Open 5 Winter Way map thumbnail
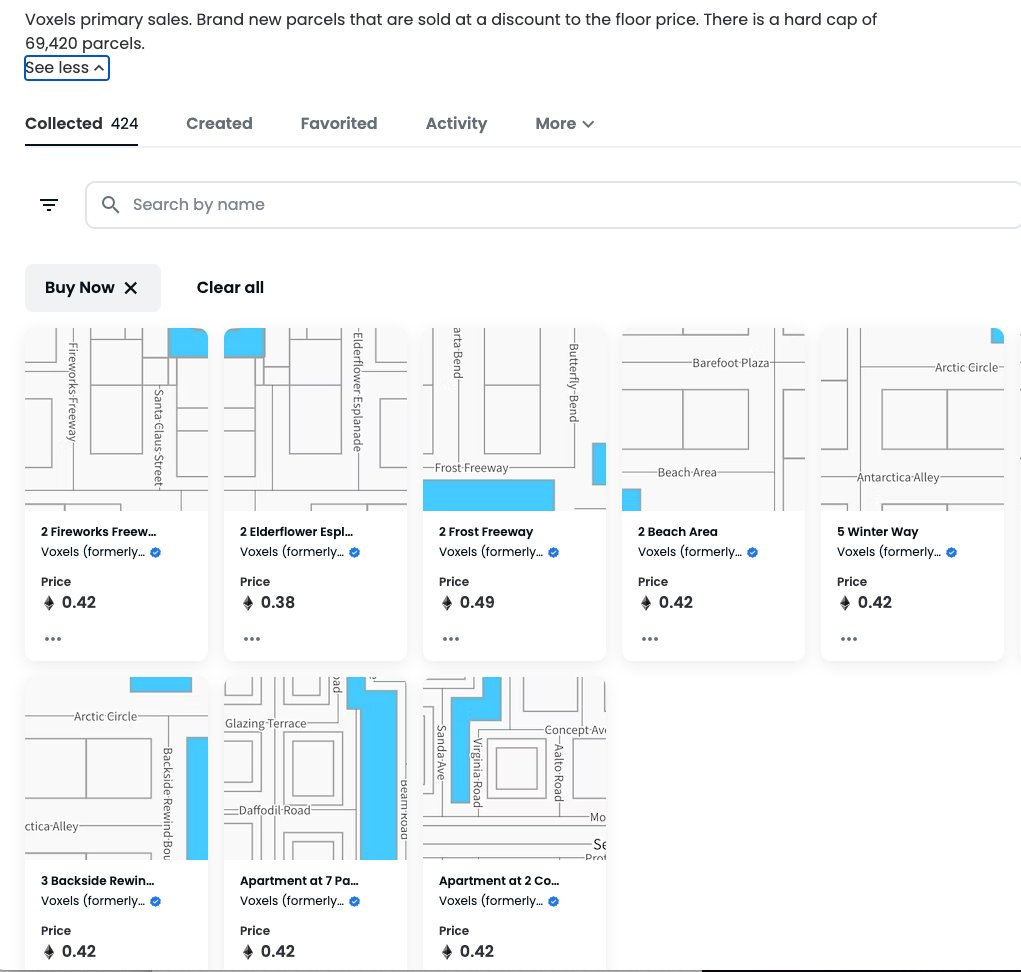The width and height of the screenshot is (1021, 972). click(x=913, y=419)
